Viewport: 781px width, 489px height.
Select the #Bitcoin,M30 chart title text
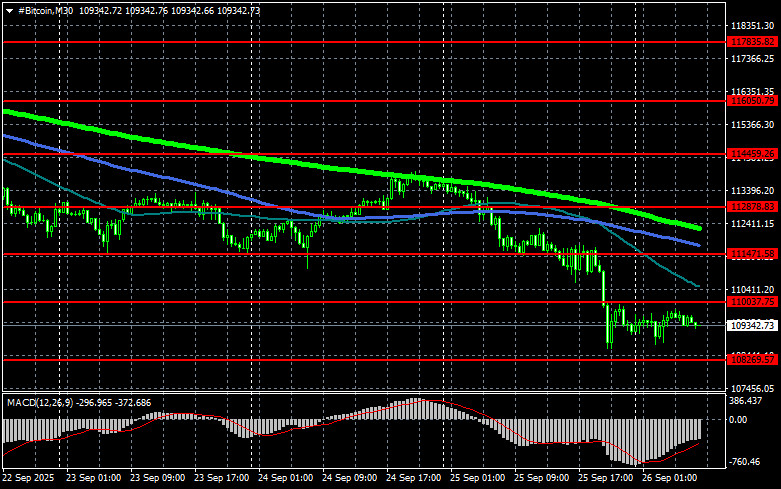(x=45, y=10)
